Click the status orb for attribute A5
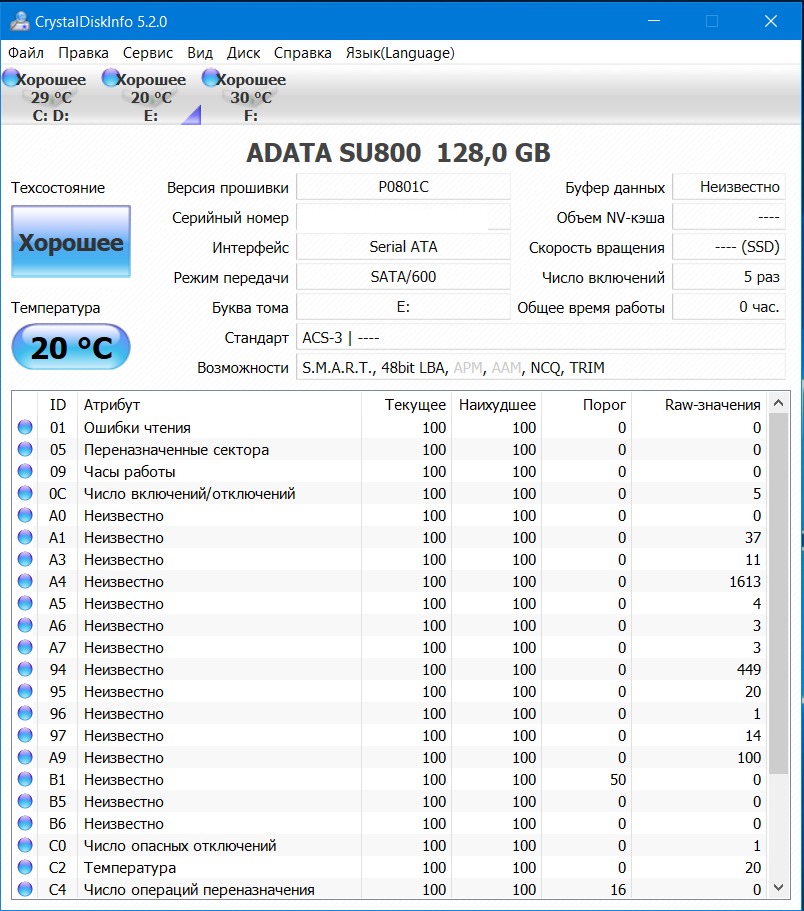804x911 pixels. click(25, 603)
